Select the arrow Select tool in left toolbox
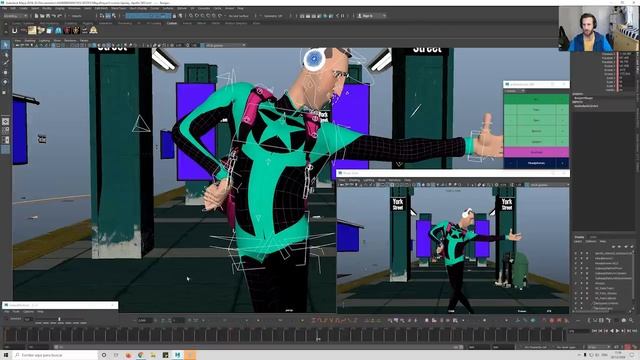 click(x=5, y=44)
